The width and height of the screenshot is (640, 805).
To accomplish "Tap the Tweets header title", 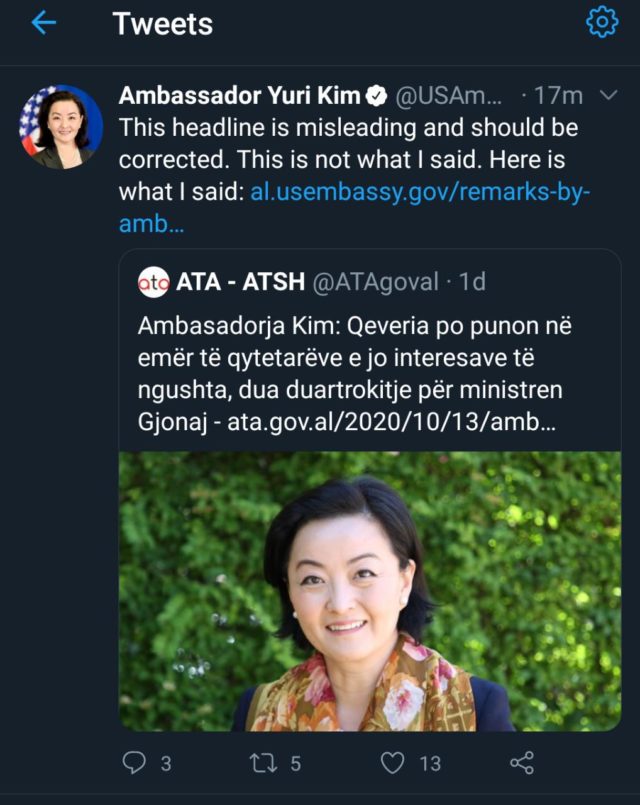I will pos(163,24).
